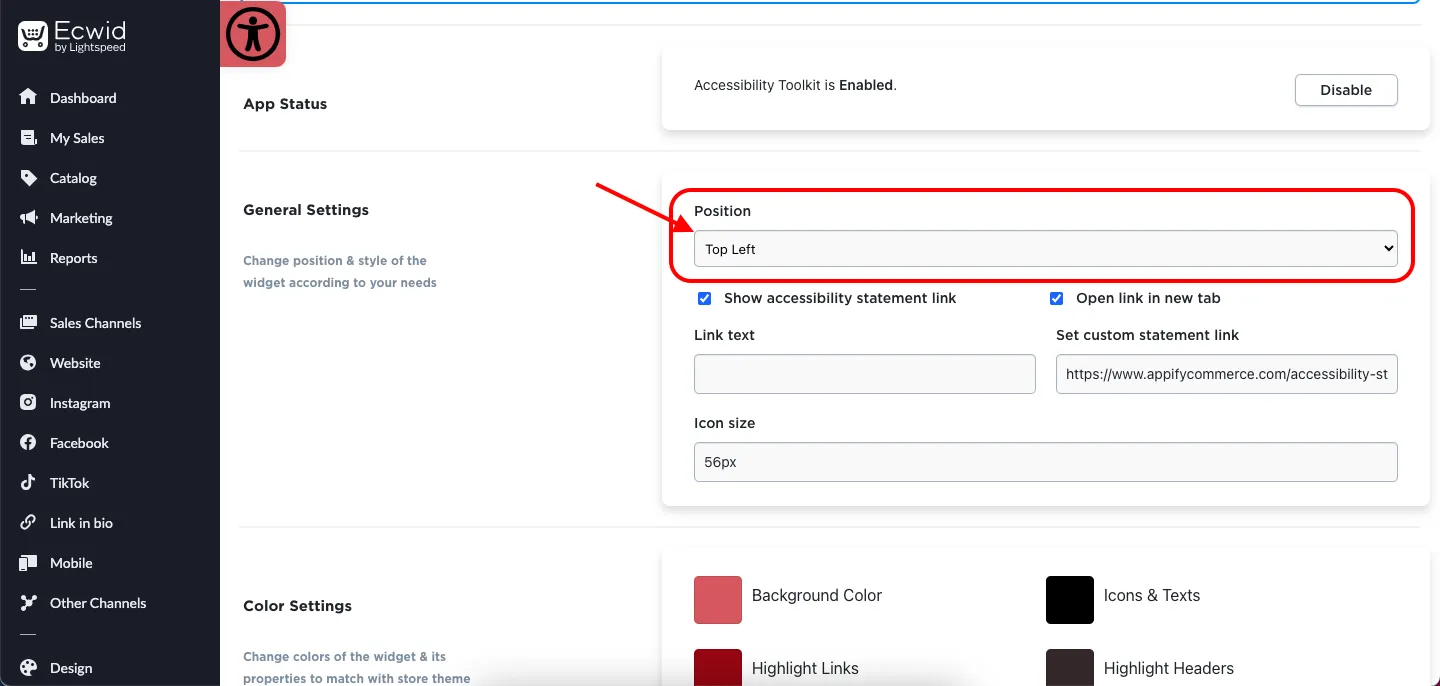Click the Color Settings heading
Screen dimensions: 1440x686
(x=298, y=606)
